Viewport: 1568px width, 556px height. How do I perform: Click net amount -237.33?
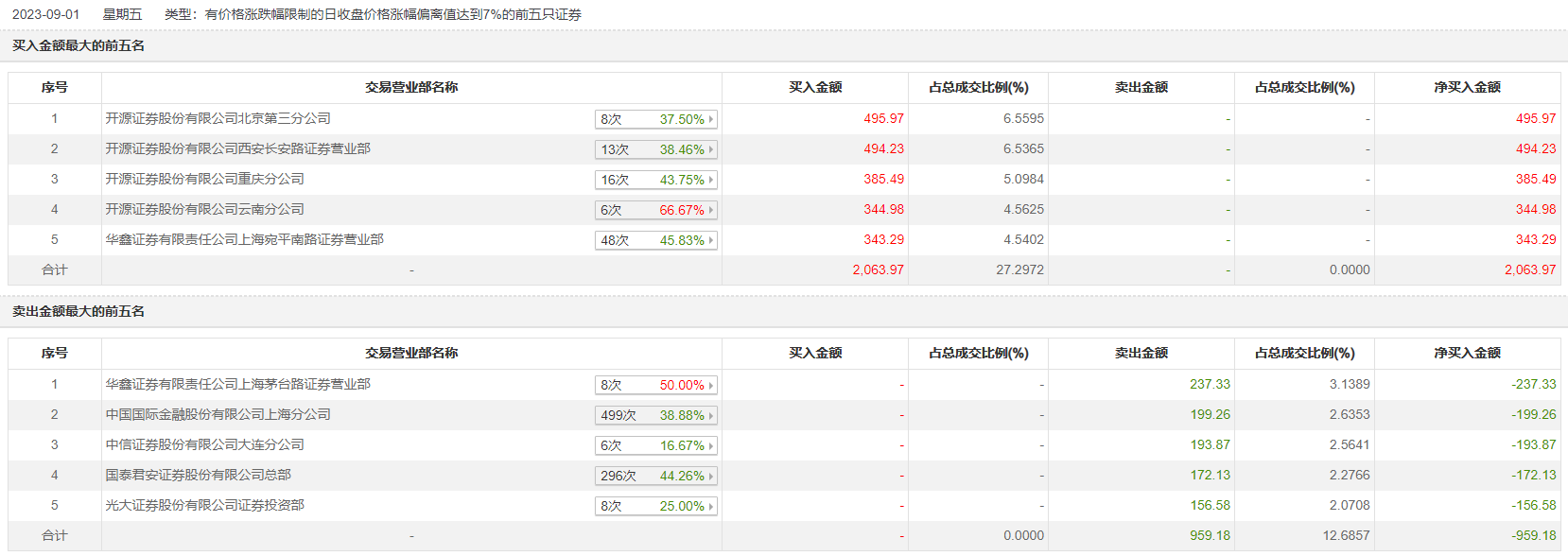pyautogui.click(x=1533, y=384)
